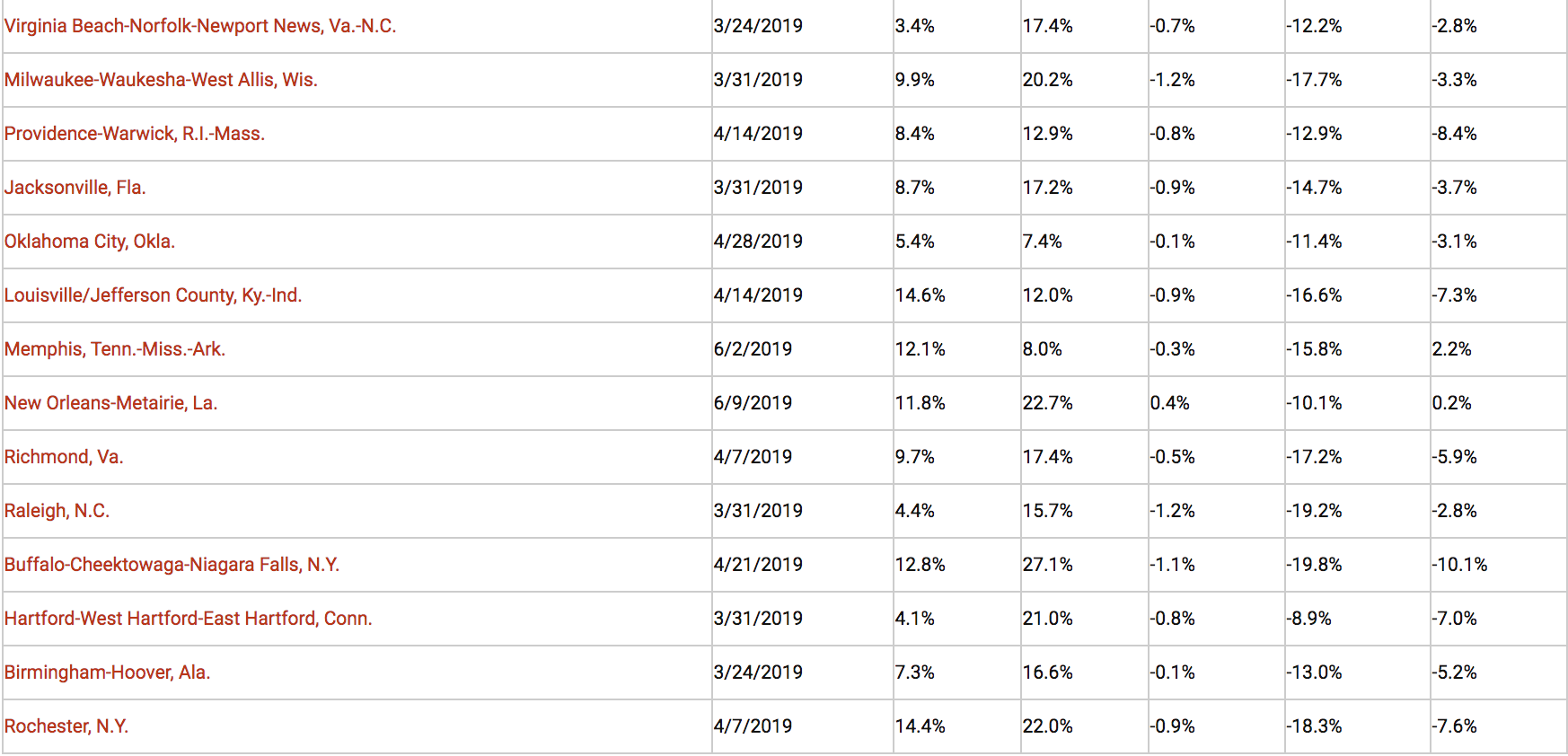Viewport: 1568px width, 756px height.
Task: Open the Memphis, Tenn.-Miss.-Ark. link
Action: pyautogui.click(x=115, y=349)
